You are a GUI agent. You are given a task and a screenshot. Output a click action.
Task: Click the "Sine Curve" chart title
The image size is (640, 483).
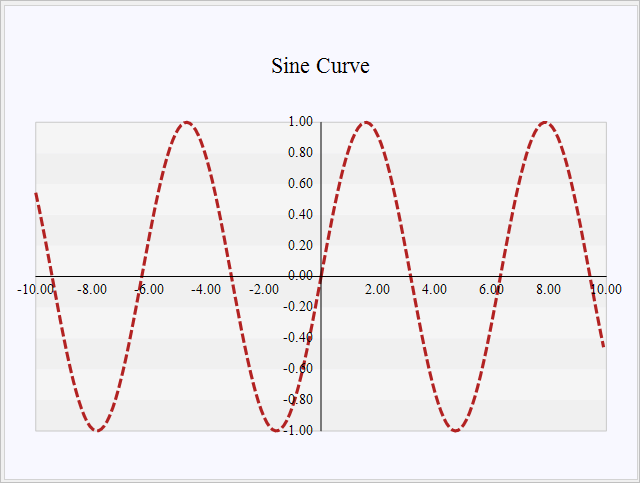pyautogui.click(x=320, y=66)
